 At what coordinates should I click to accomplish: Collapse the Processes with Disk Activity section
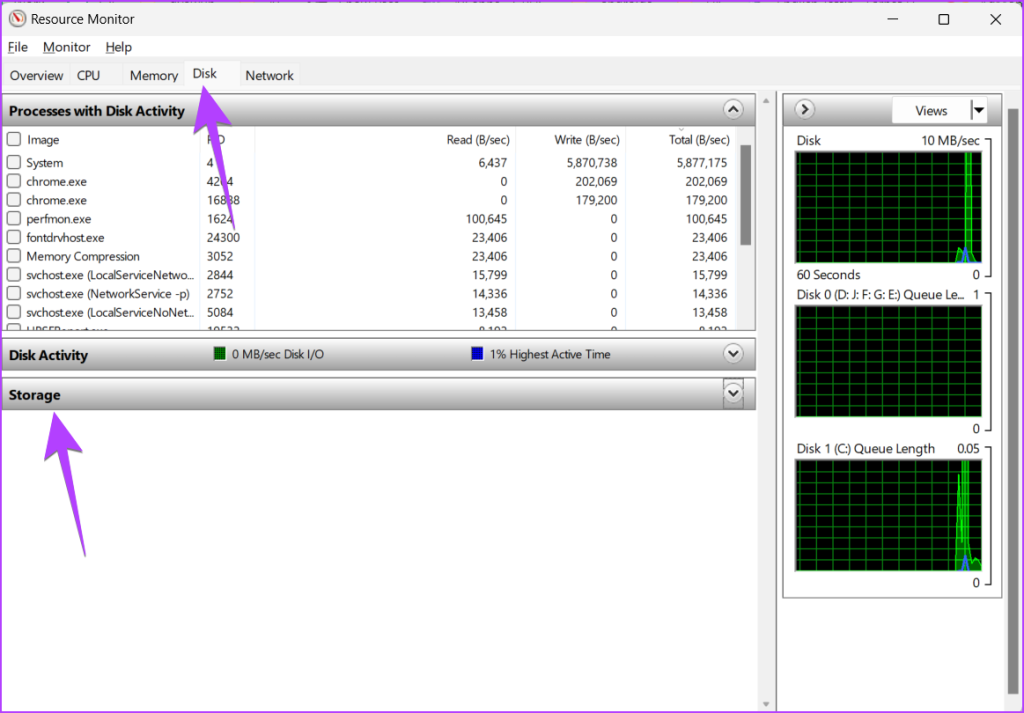pos(733,110)
